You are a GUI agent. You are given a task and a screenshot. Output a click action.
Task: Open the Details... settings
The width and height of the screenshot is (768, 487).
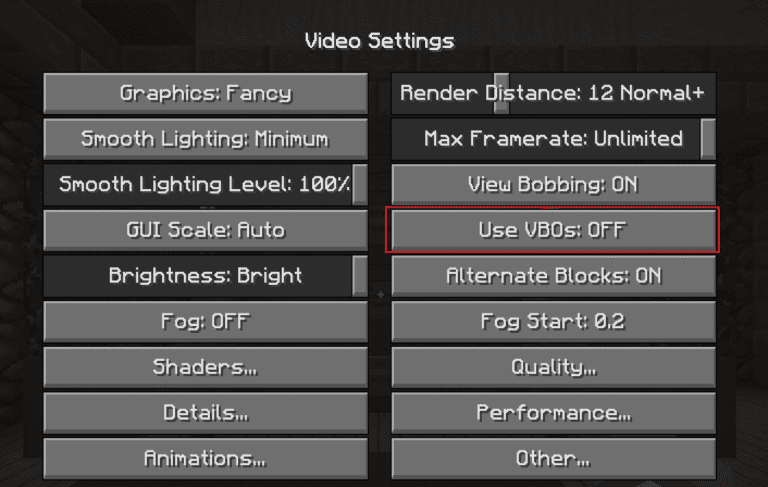205,413
